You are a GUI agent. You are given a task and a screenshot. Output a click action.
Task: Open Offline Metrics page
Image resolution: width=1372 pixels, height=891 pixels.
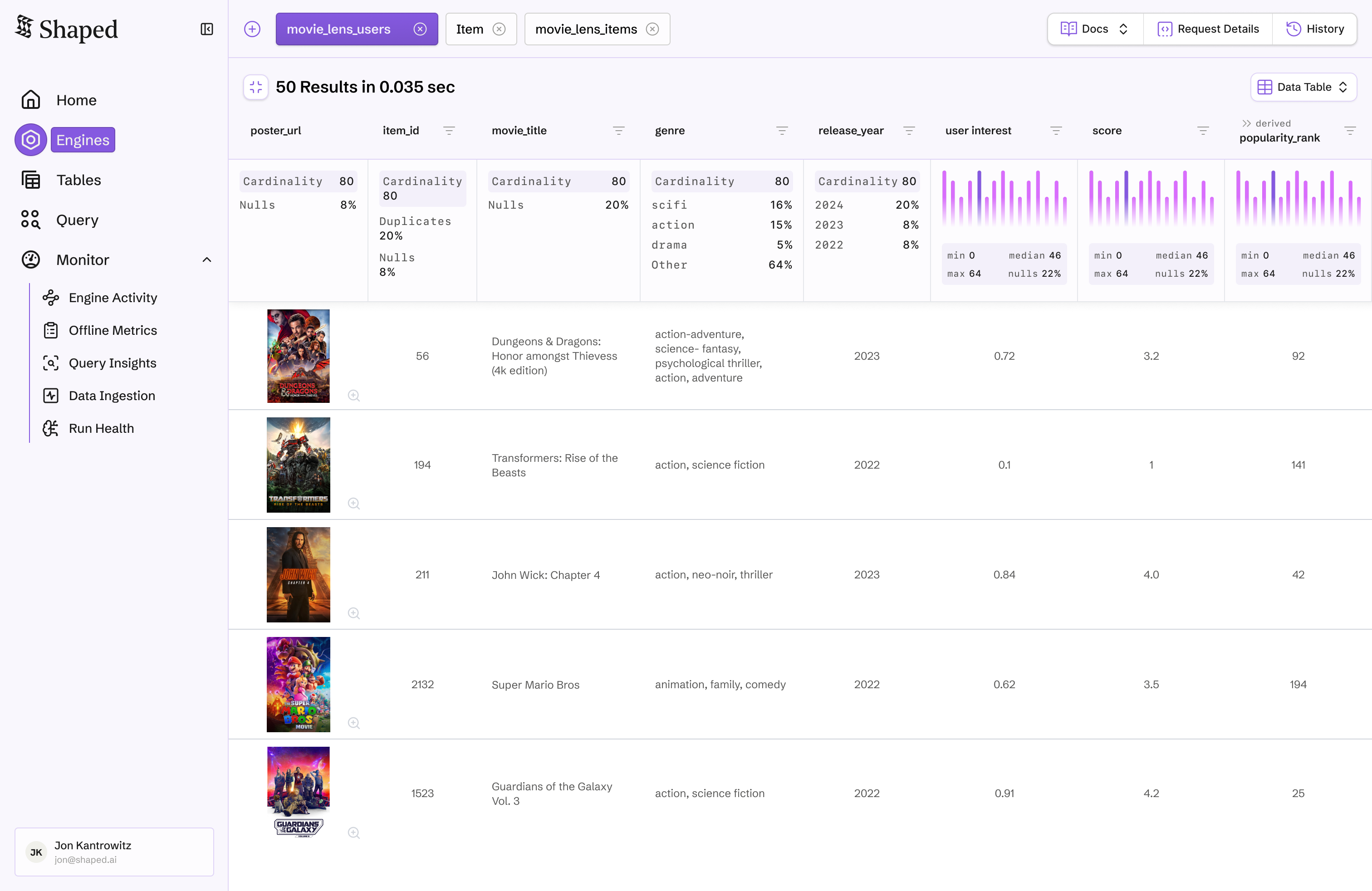coord(113,330)
